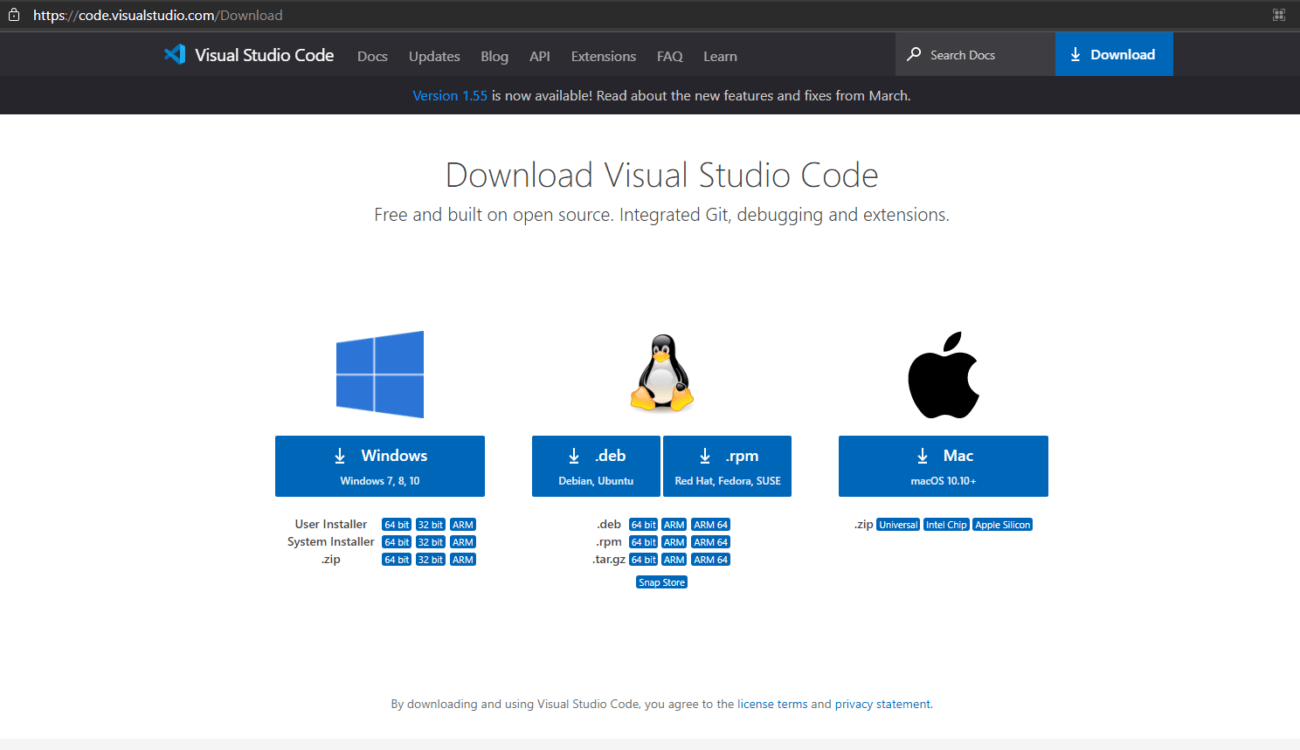The height and width of the screenshot is (750, 1300).
Task: Open the Version 1.55 release notes link
Action: [450, 95]
